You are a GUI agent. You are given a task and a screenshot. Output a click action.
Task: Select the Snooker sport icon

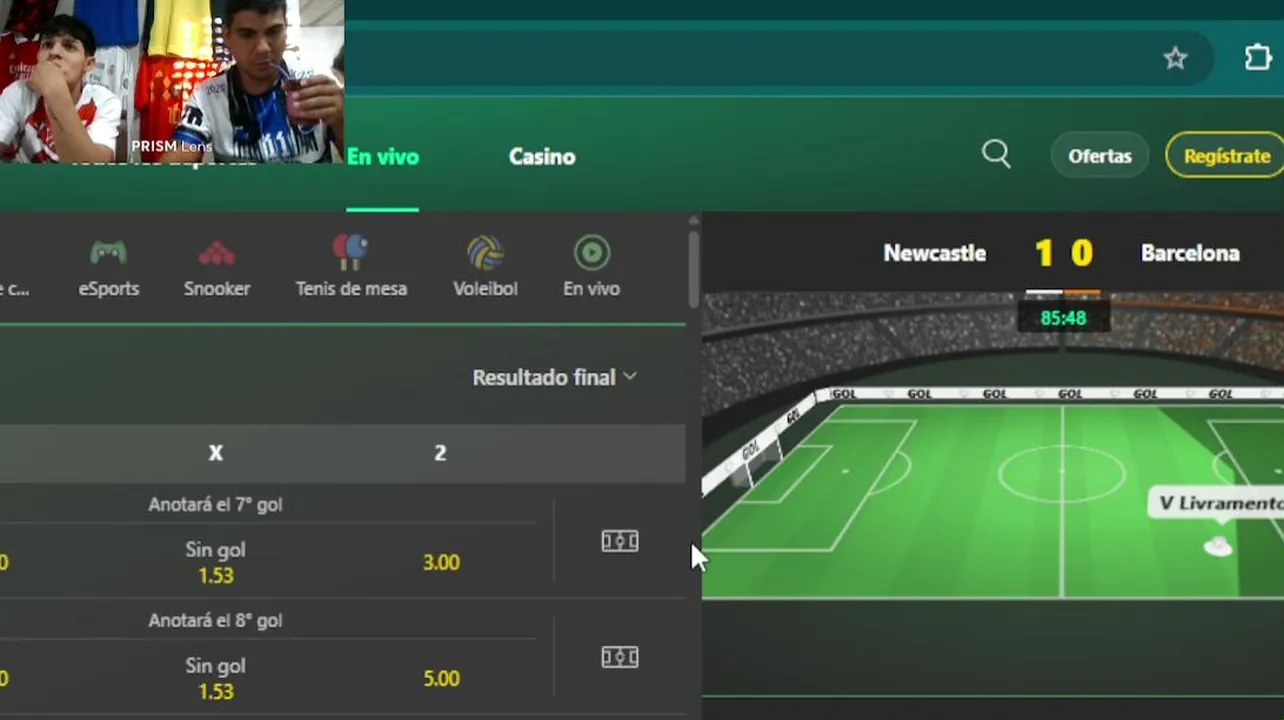pos(217,253)
